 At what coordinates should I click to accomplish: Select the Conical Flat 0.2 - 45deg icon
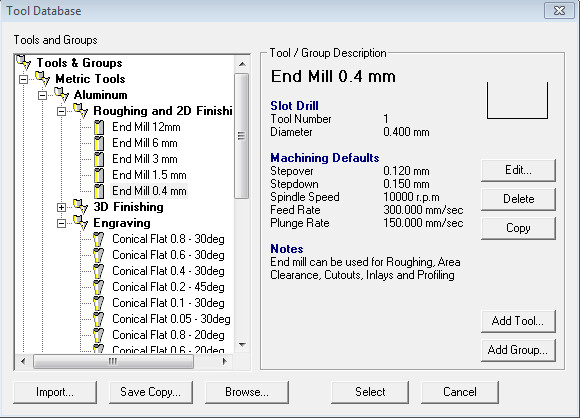[x=99, y=287]
